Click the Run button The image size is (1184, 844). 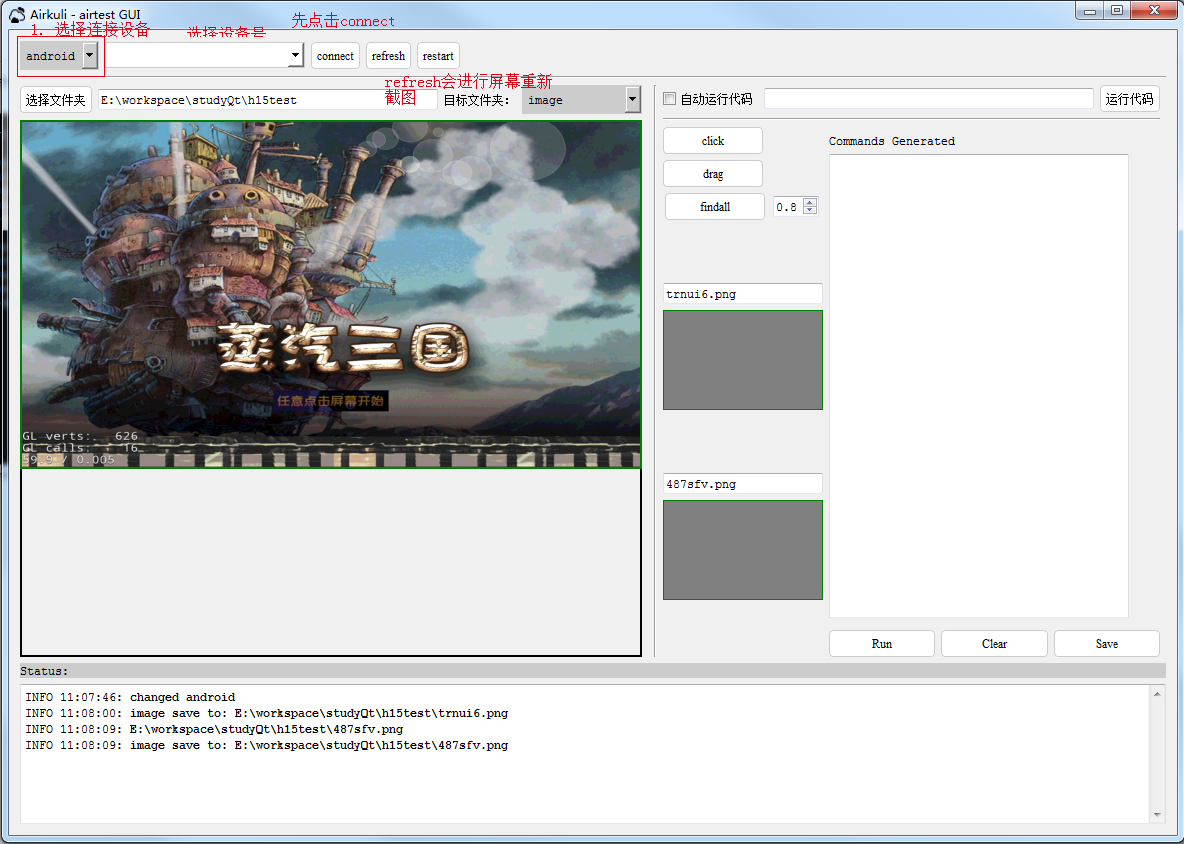(882, 644)
